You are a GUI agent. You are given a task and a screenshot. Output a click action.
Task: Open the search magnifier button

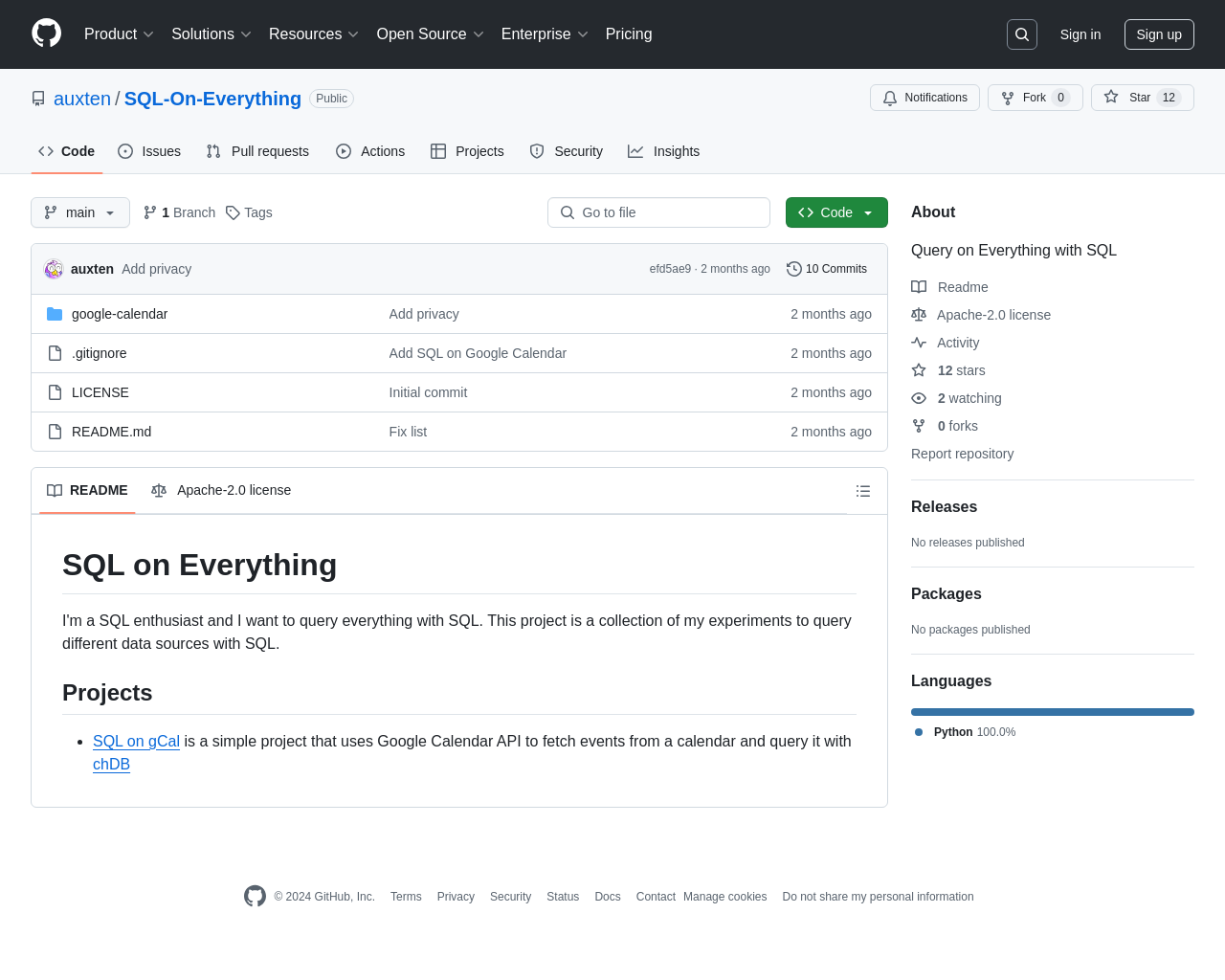tap(1022, 34)
